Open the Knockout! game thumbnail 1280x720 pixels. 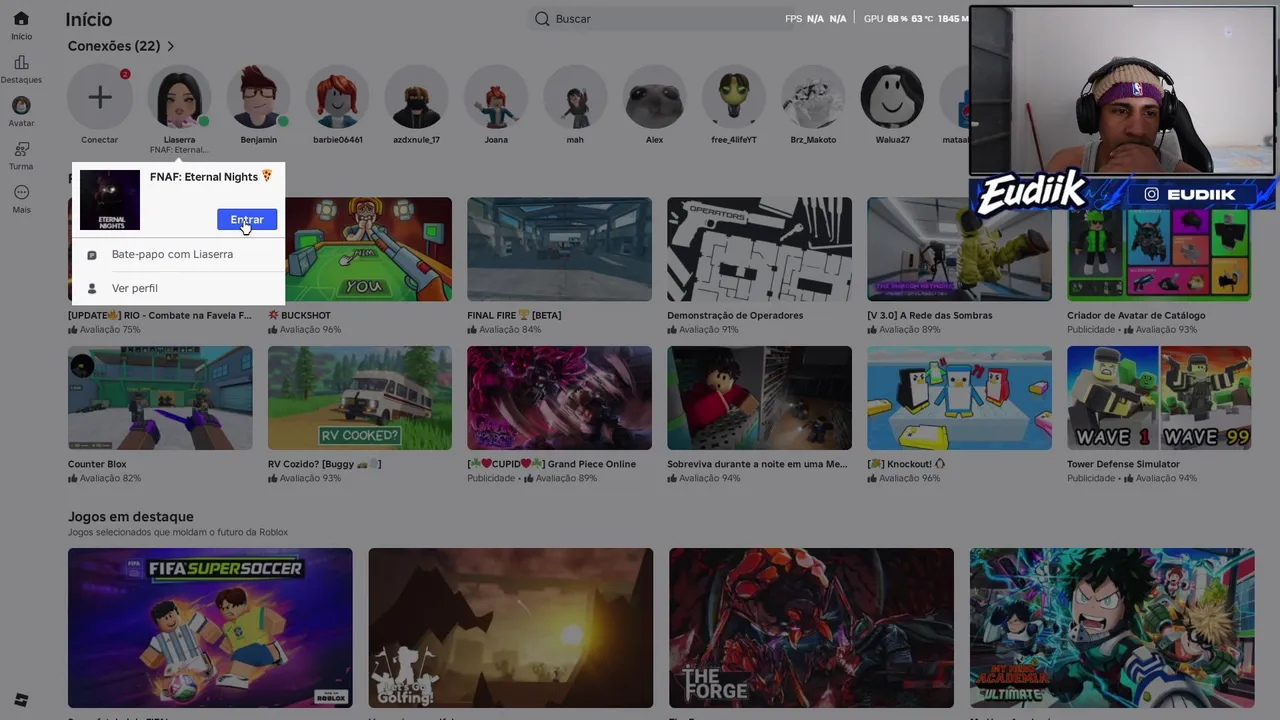pos(959,398)
